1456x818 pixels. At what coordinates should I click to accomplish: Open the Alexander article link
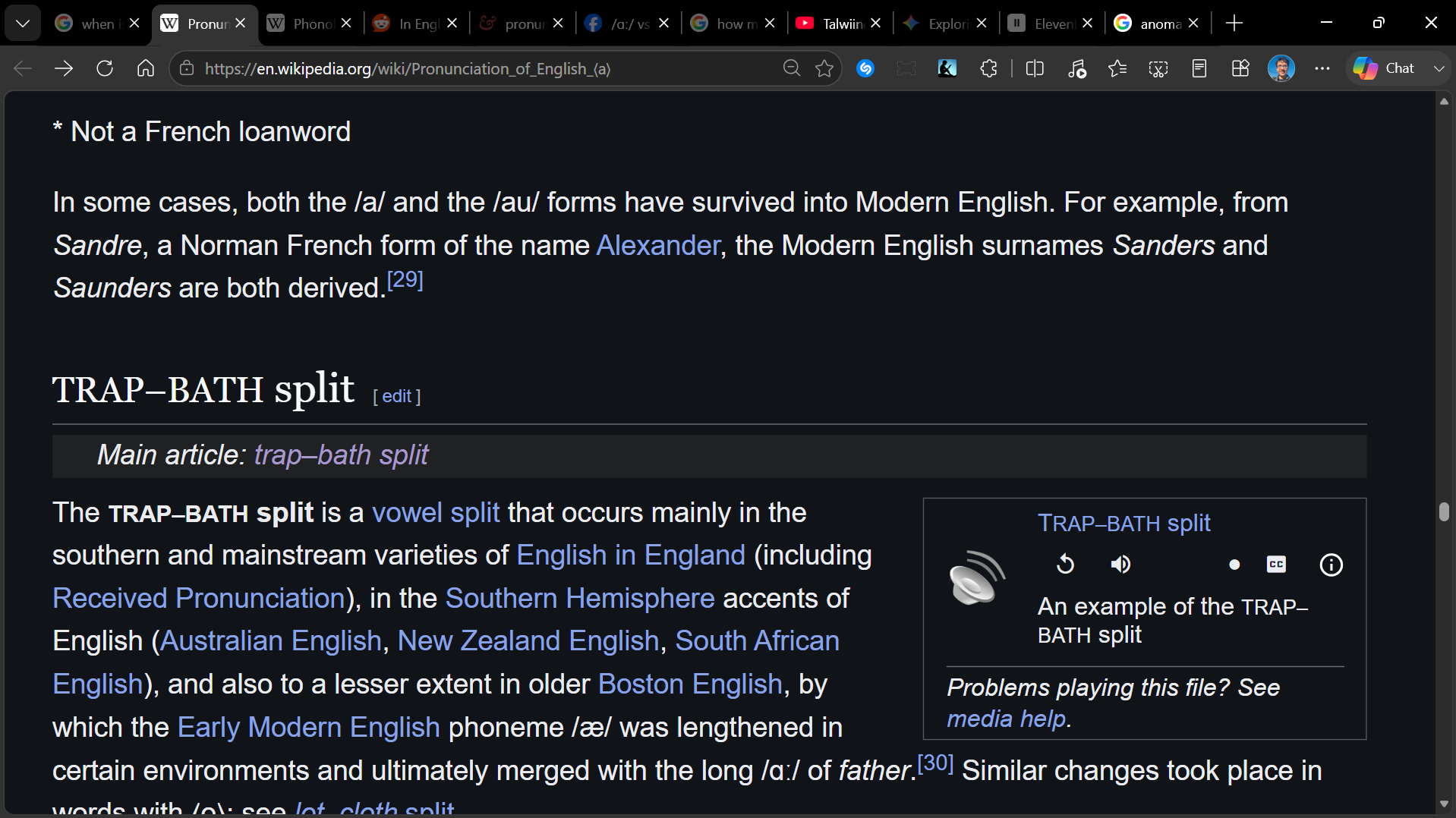658,246
